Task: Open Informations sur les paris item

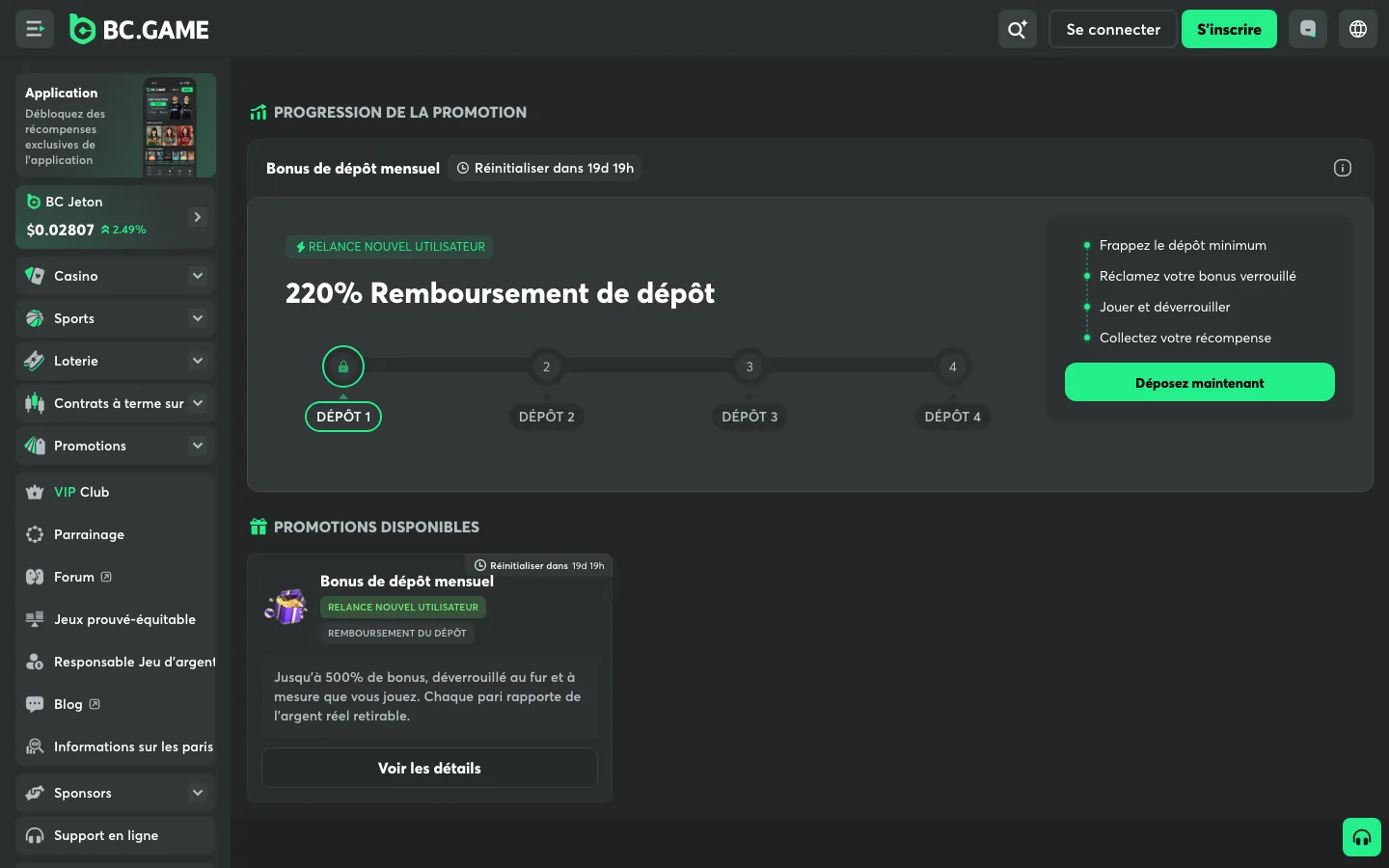Action: tap(116, 746)
